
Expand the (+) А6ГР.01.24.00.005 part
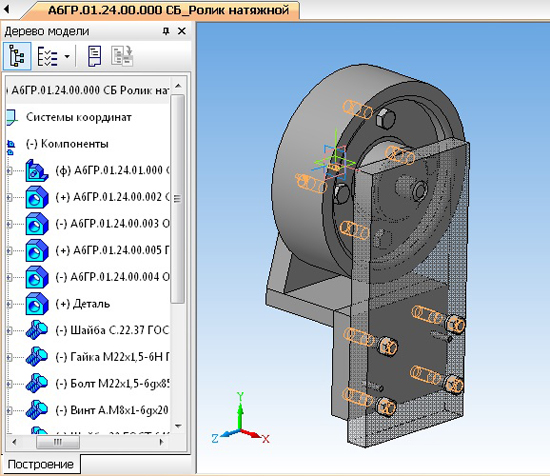coord(9,251)
